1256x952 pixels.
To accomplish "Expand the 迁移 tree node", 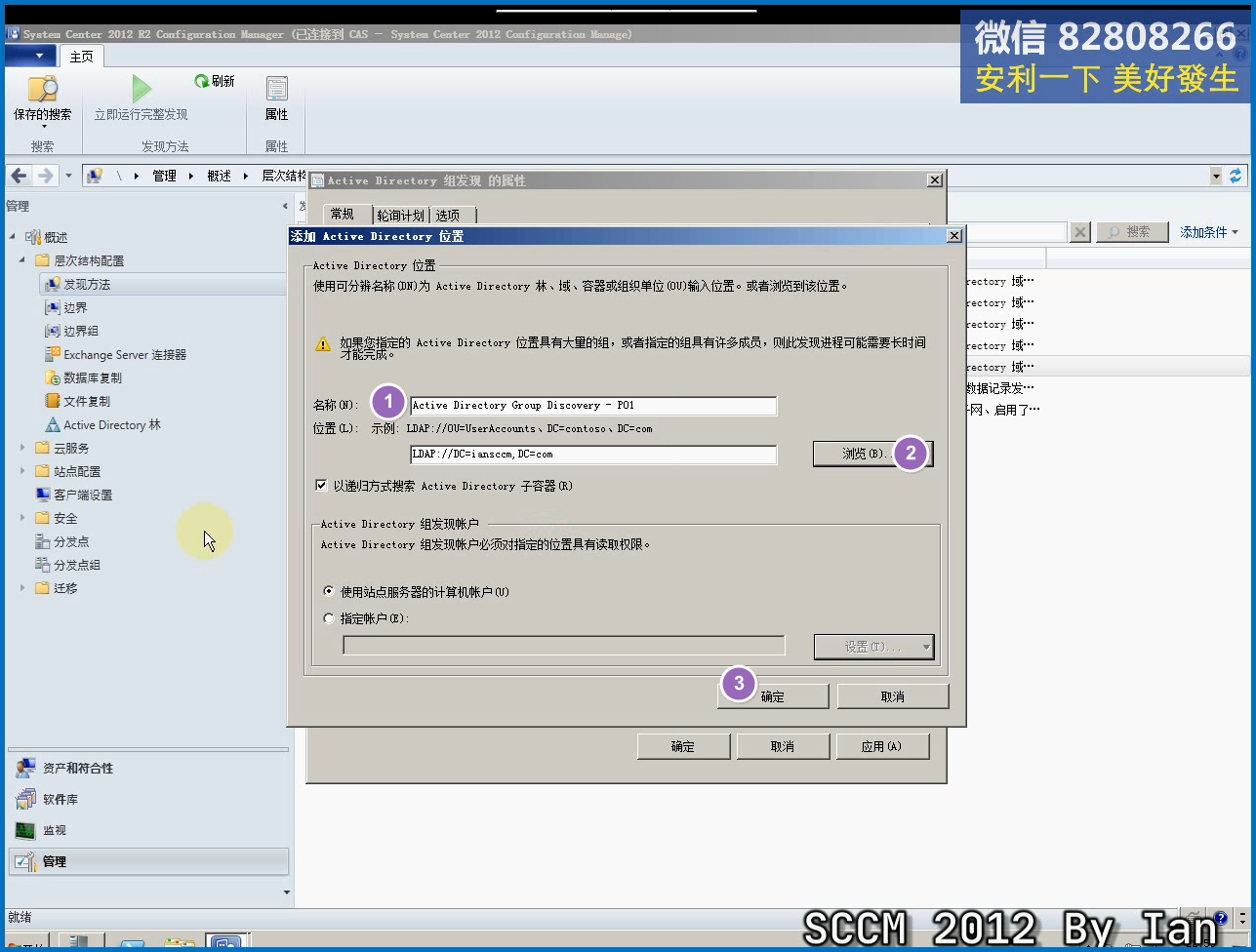I will pyautogui.click(x=22, y=588).
